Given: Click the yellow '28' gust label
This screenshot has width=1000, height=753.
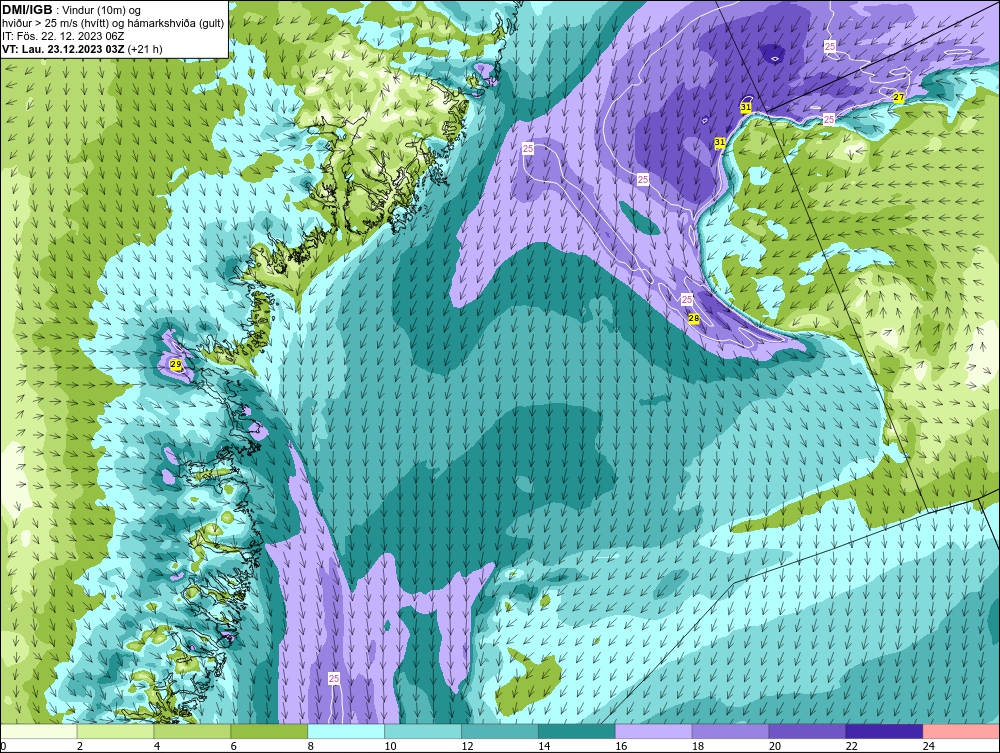Looking at the screenshot, I should 694,318.
